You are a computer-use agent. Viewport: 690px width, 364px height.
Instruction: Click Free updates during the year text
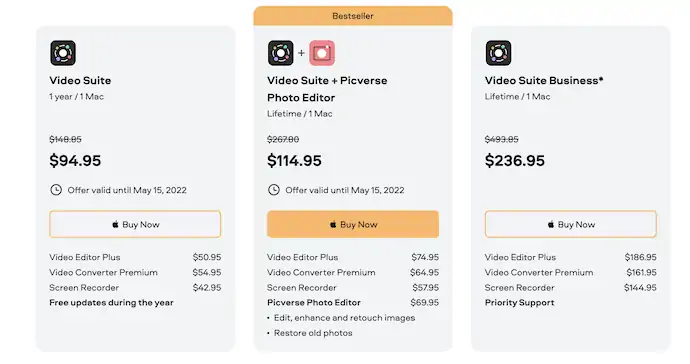[111, 302]
